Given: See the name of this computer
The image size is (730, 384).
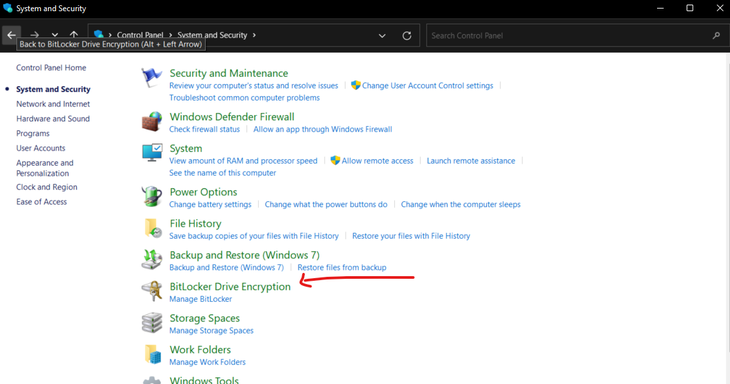Looking at the screenshot, I should point(223,173).
